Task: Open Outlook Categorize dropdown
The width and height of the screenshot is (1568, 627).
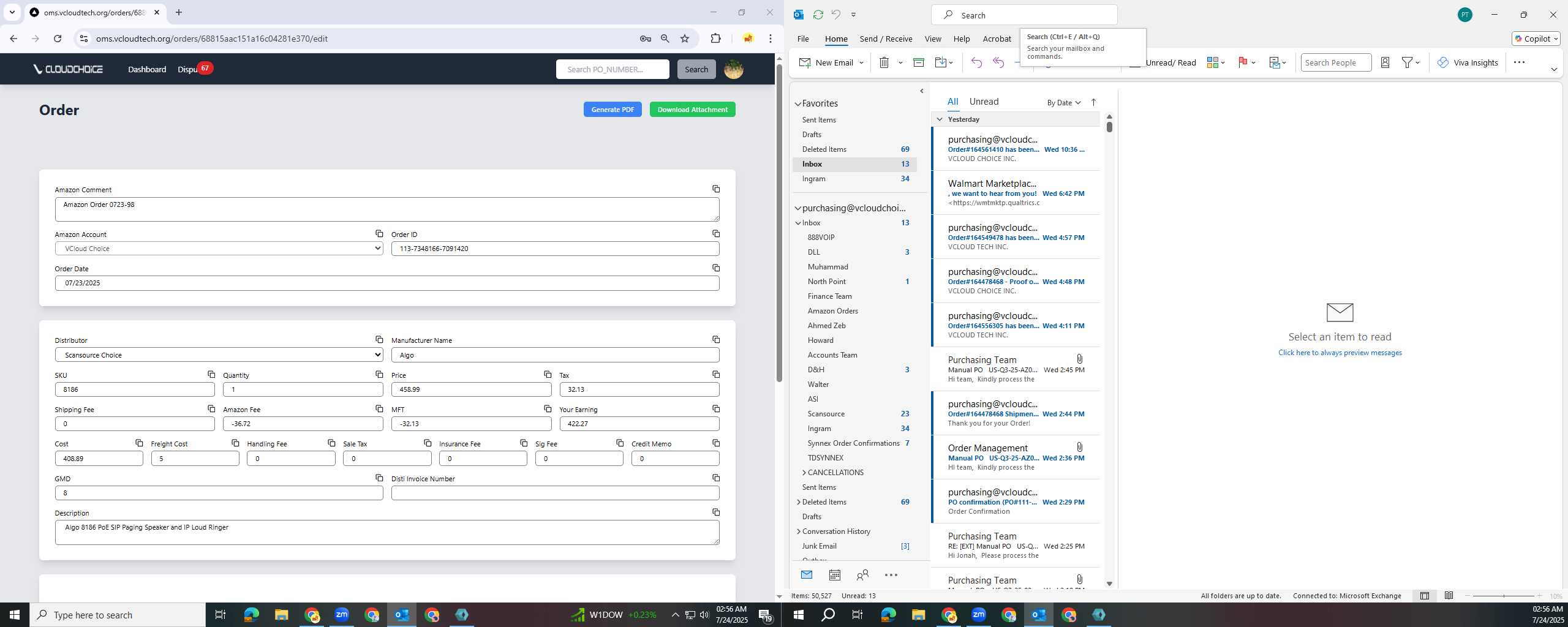Action: [1215, 62]
